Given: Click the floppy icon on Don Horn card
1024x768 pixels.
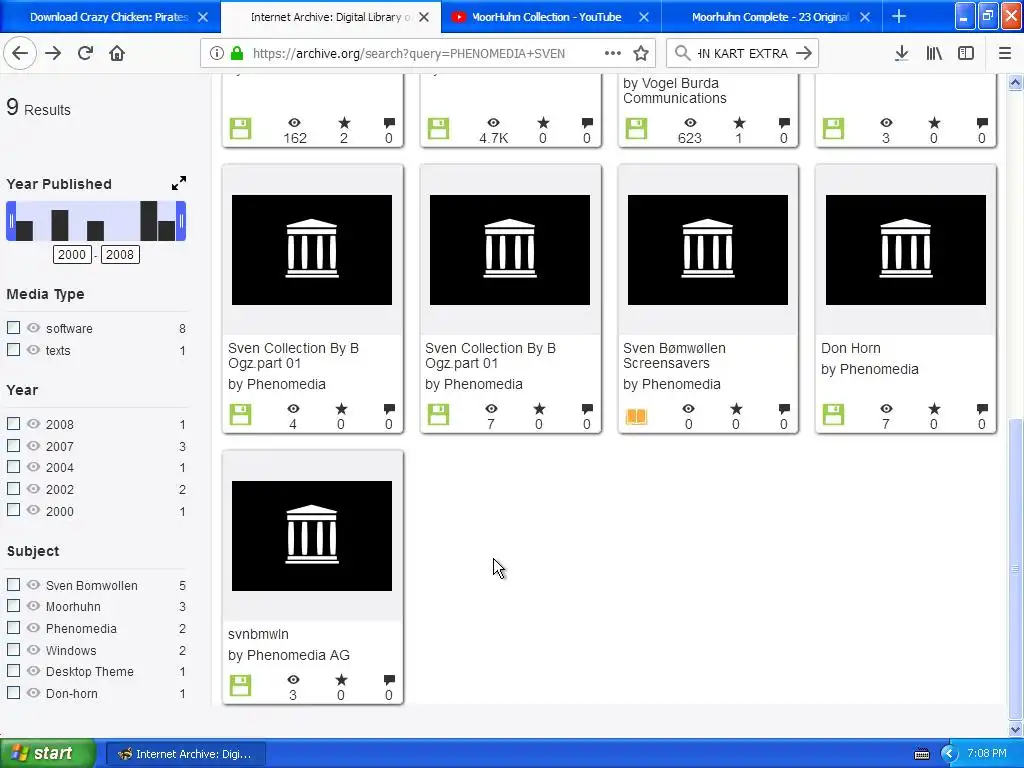Looking at the screenshot, I should point(833,414).
